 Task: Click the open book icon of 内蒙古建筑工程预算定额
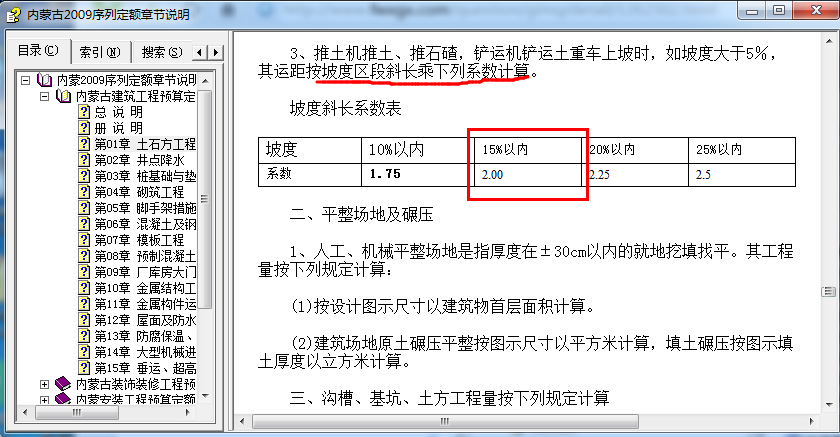63,96
